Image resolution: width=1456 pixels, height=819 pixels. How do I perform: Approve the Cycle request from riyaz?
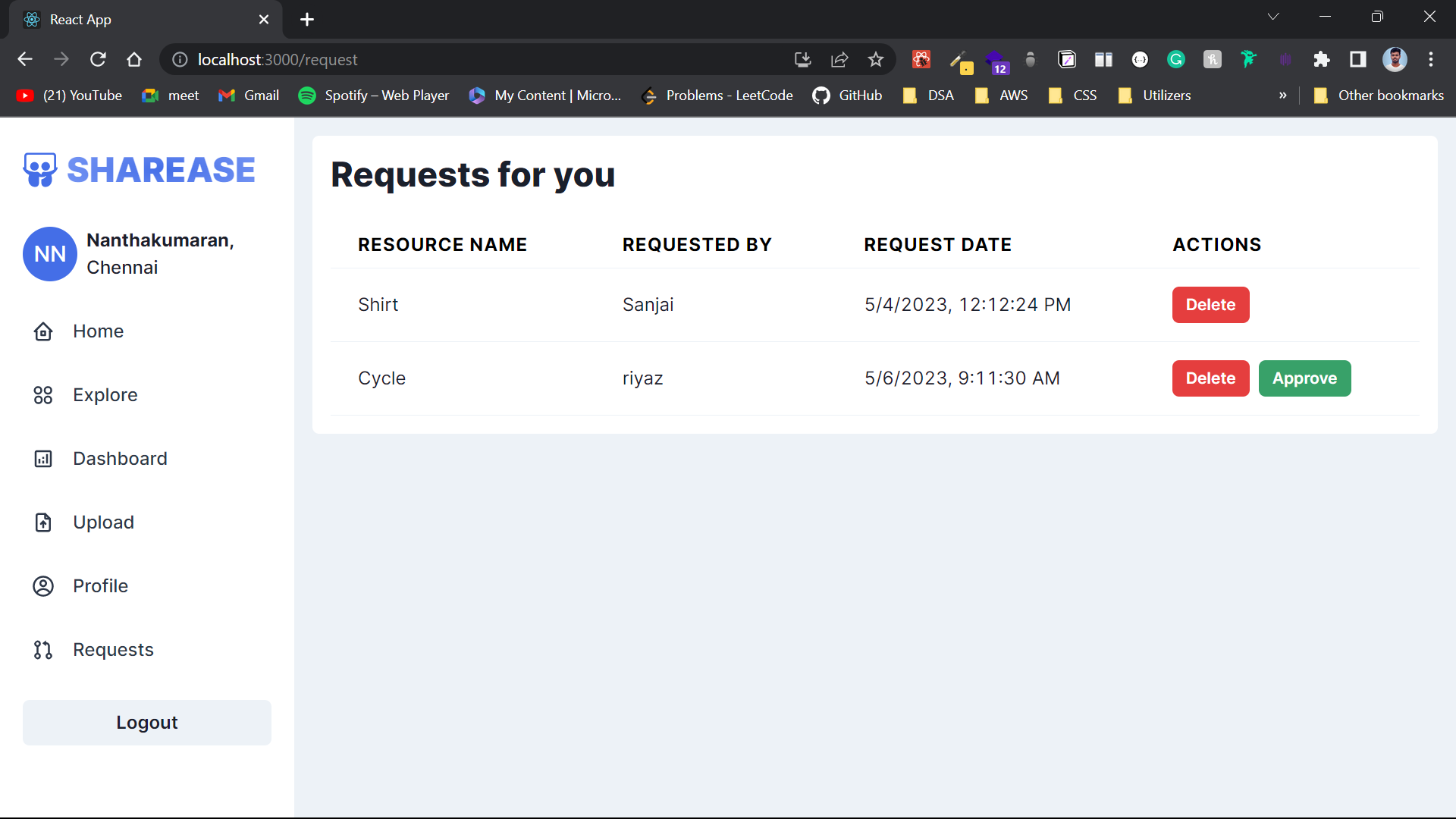1304,378
